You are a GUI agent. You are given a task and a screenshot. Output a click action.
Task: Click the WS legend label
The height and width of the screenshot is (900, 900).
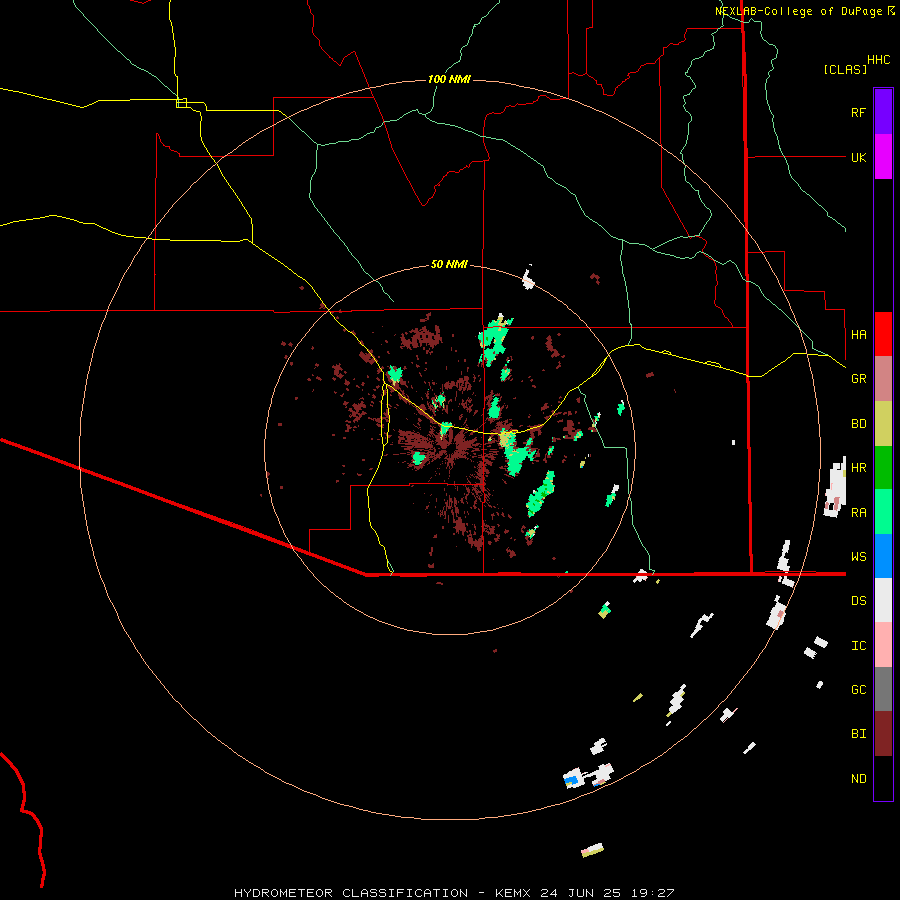(x=858, y=557)
